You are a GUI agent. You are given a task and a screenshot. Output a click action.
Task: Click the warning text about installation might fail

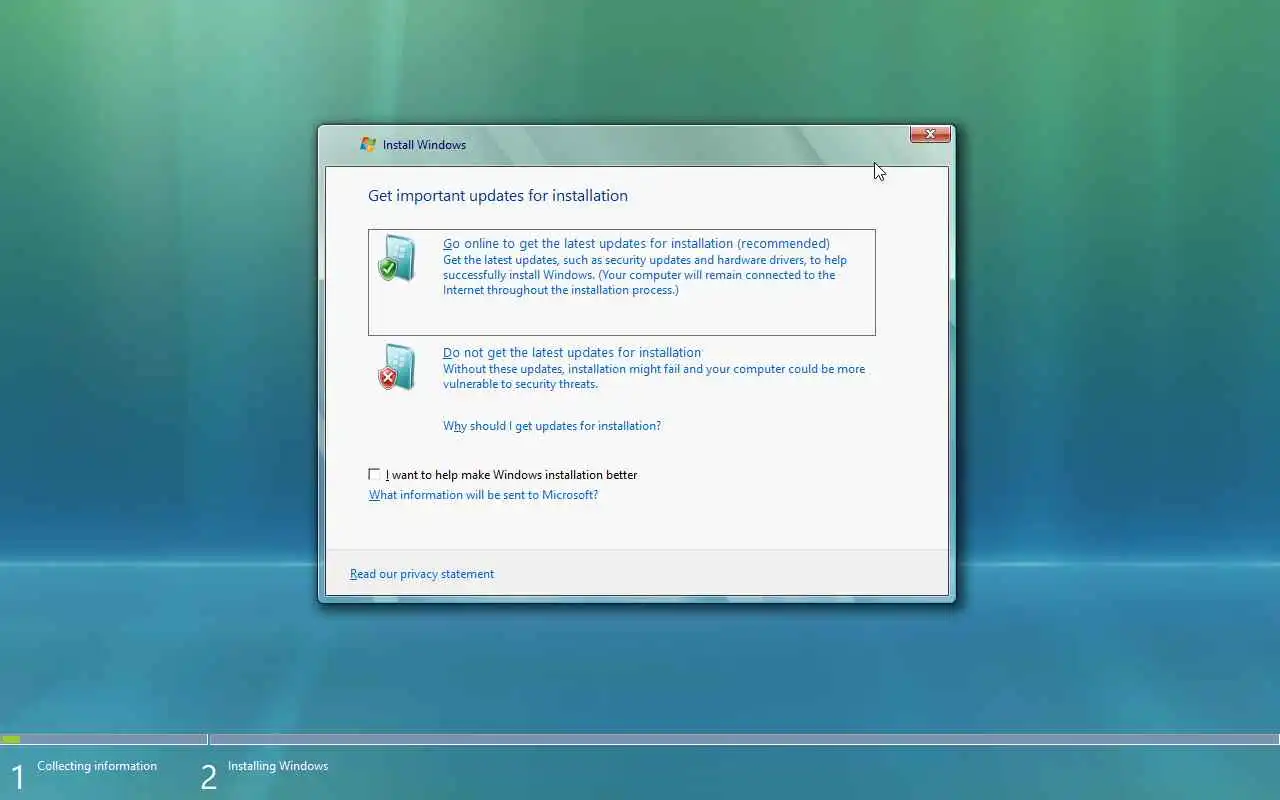click(x=654, y=376)
